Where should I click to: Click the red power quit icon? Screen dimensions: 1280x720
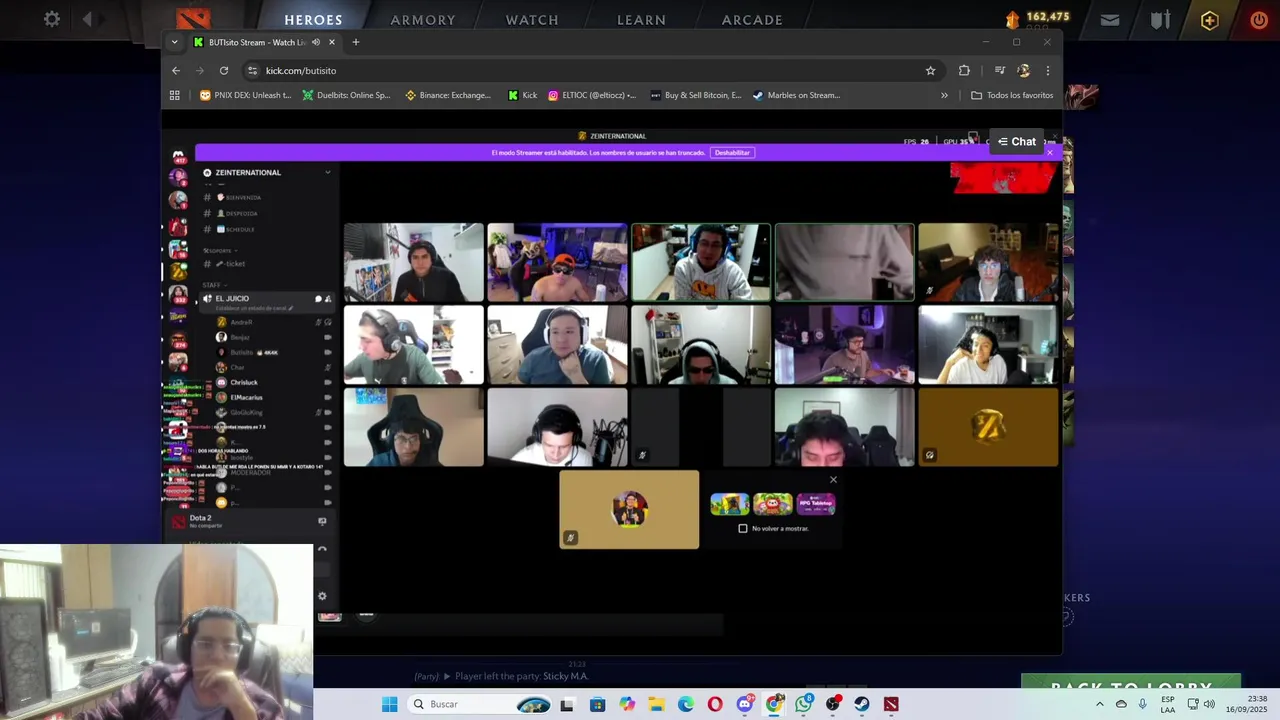pyautogui.click(x=1258, y=20)
